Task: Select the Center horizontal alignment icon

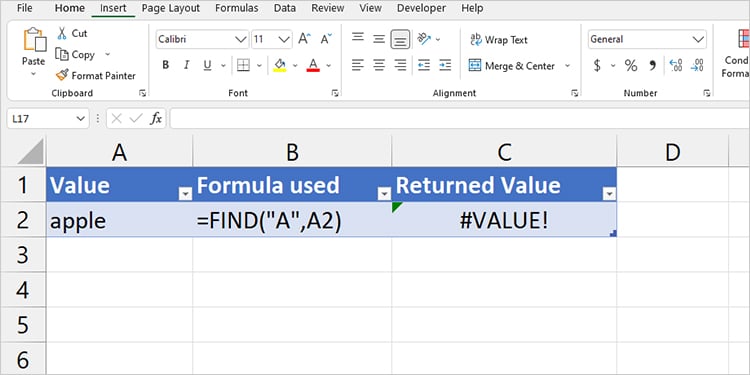Action: 379,65
